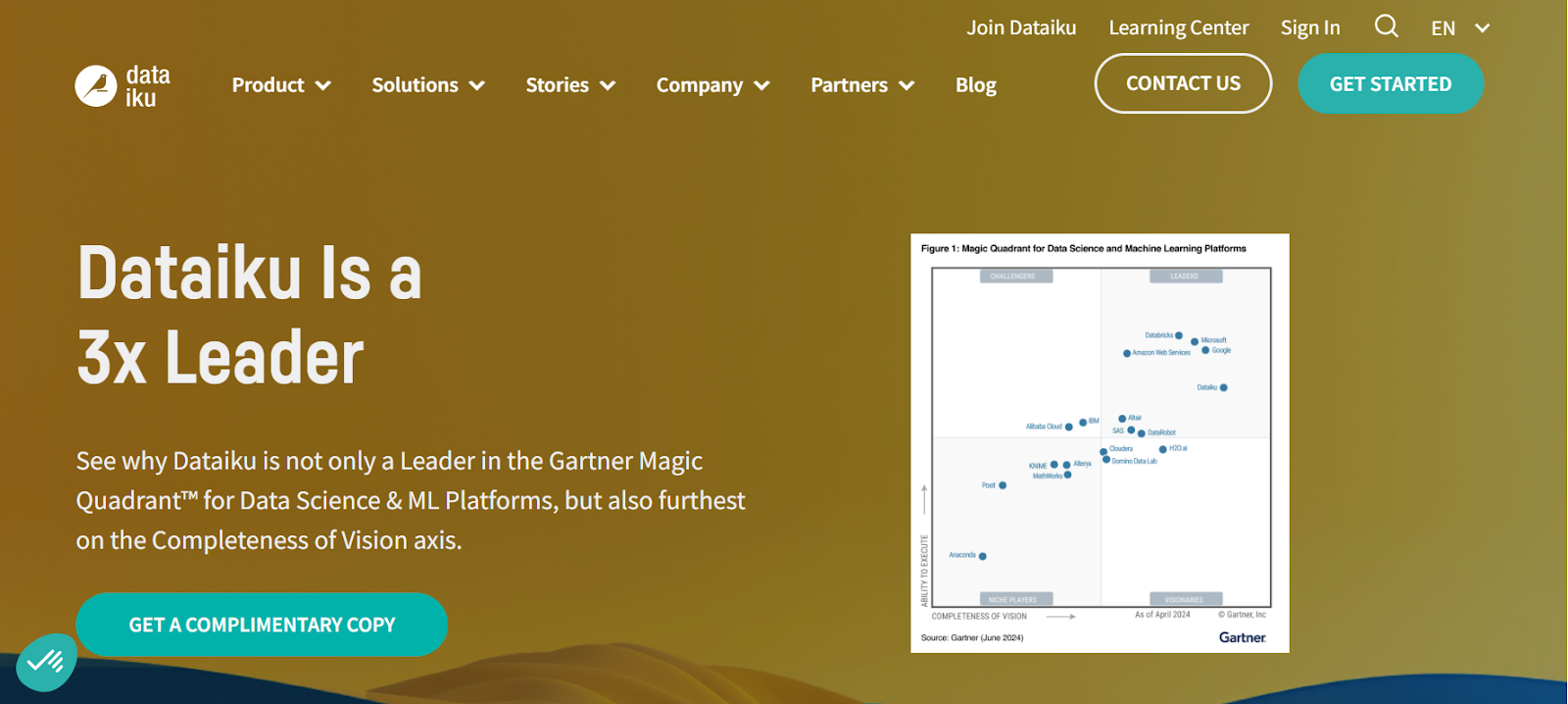Click Sign In at the top
This screenshot has height=704, width=1568.
point(1309,27)
